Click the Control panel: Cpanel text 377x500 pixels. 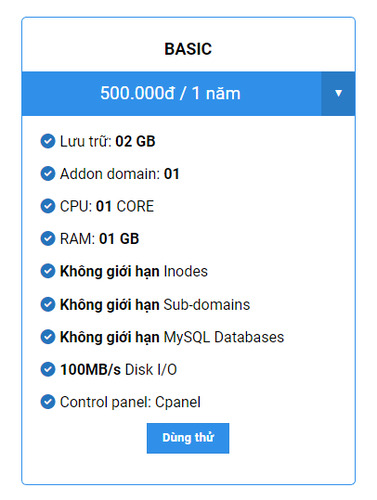point(130,402)
